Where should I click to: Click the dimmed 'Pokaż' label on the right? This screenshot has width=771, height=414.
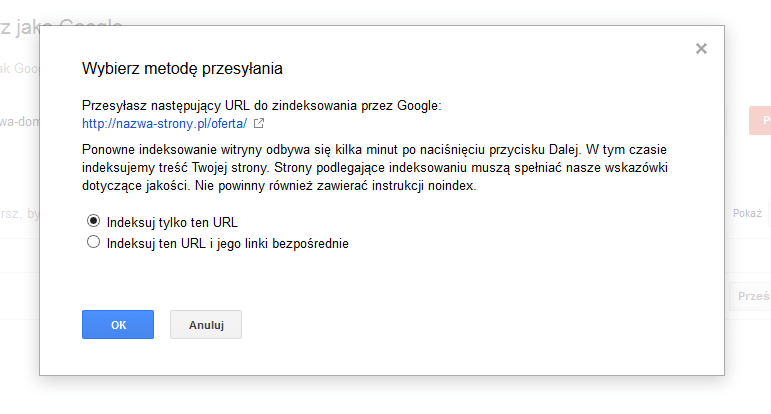point(747,213)
